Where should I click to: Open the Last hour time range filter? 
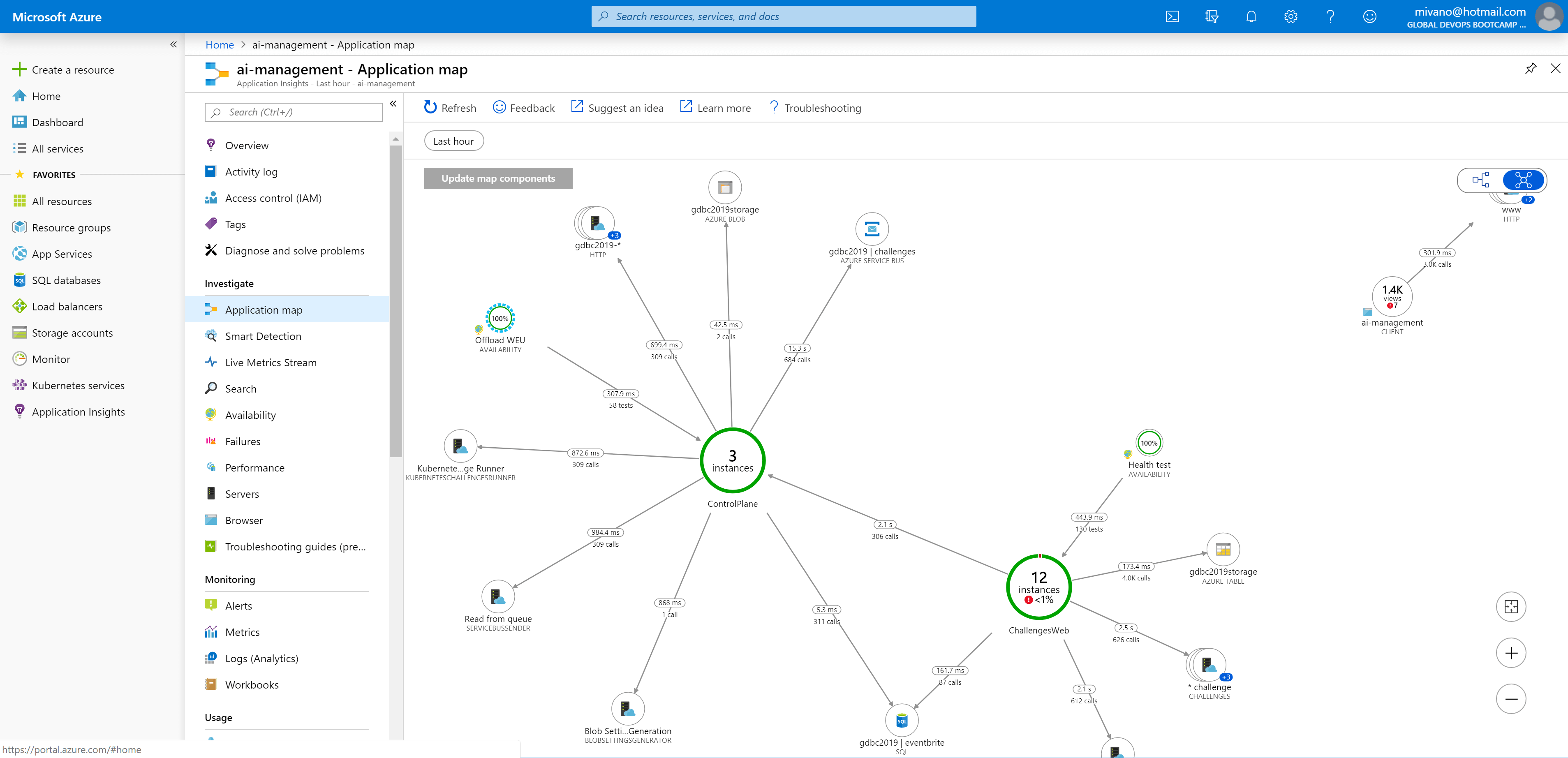tap(453, 141)
